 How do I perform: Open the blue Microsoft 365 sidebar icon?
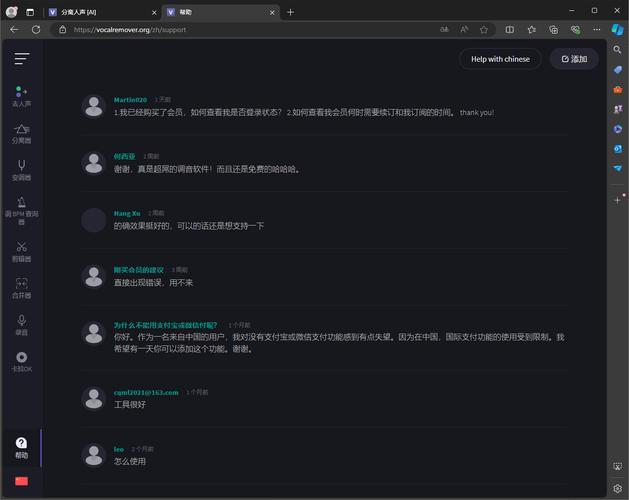617,129
